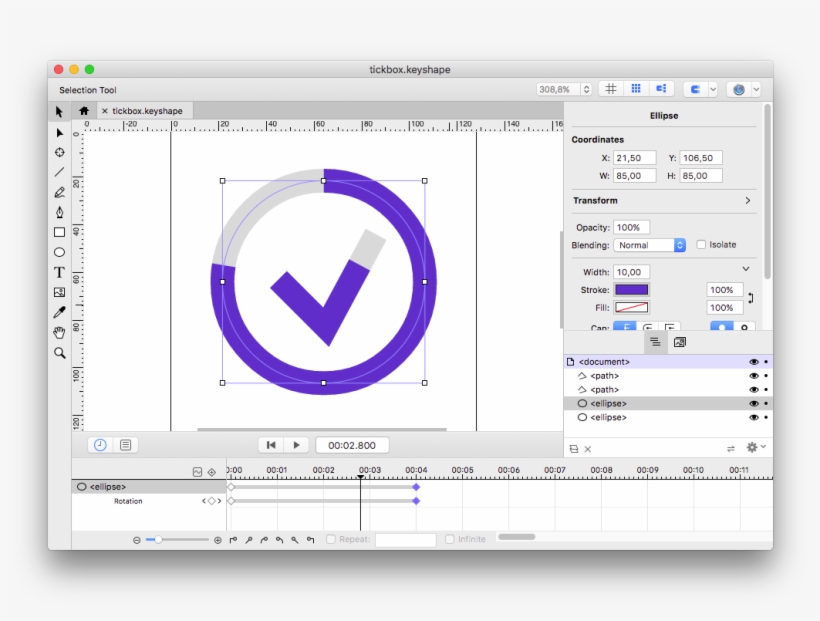This screenshot has width=820, height=621.
Task: Jump to start with the rewind button
Action: click(x=270, y=445)
